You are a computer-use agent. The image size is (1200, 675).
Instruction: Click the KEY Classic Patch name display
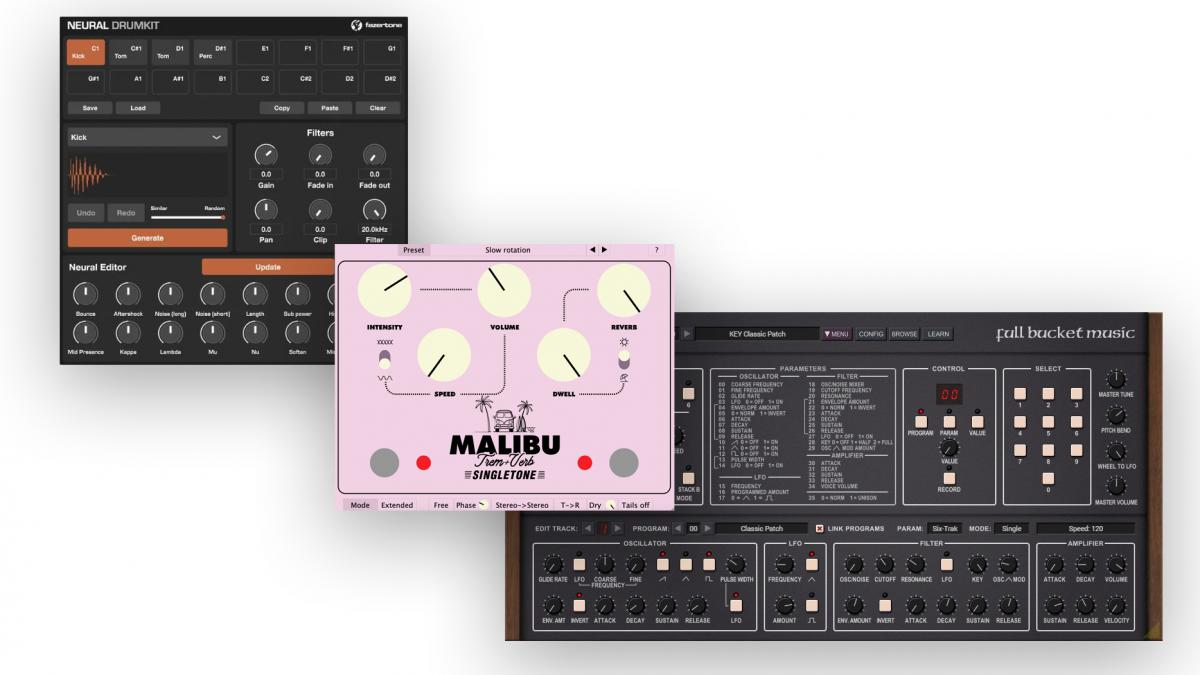tap(755, 334)
